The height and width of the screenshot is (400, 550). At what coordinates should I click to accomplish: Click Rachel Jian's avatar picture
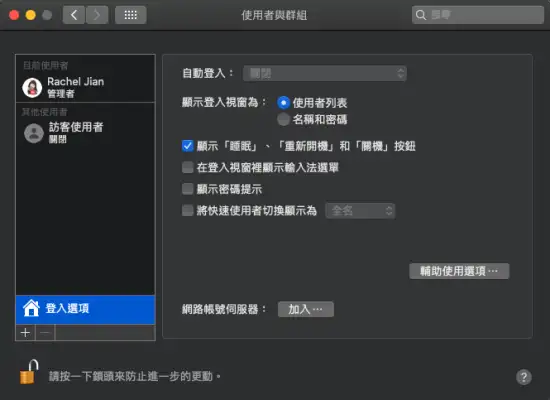click(32, 88)
